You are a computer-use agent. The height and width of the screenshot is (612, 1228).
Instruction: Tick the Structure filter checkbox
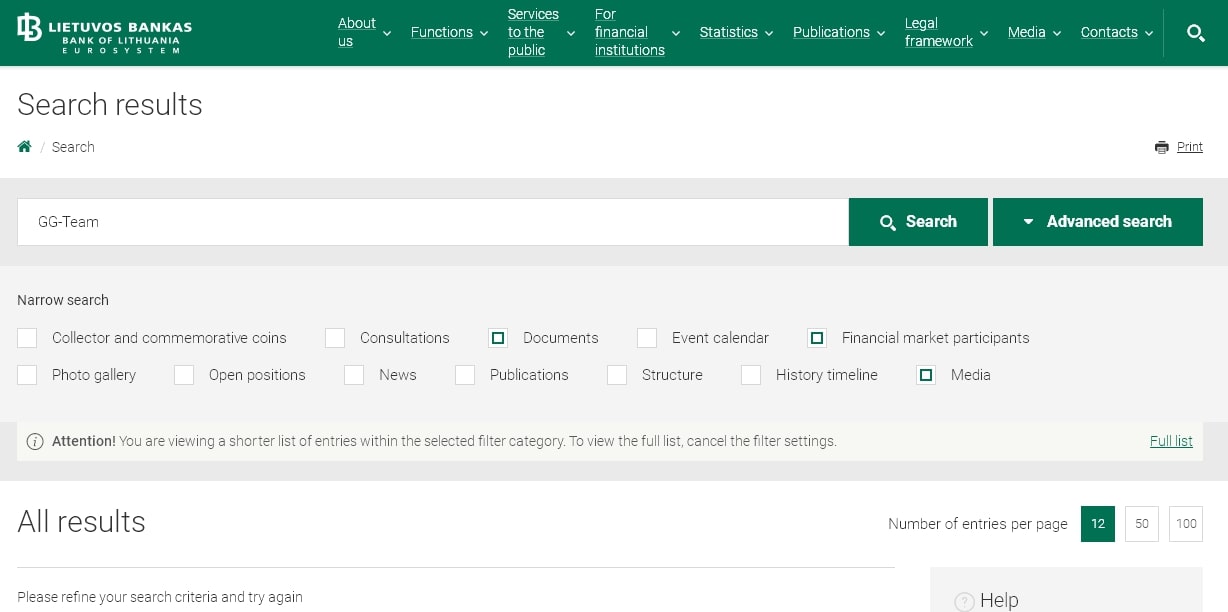[x=617, y=375]
